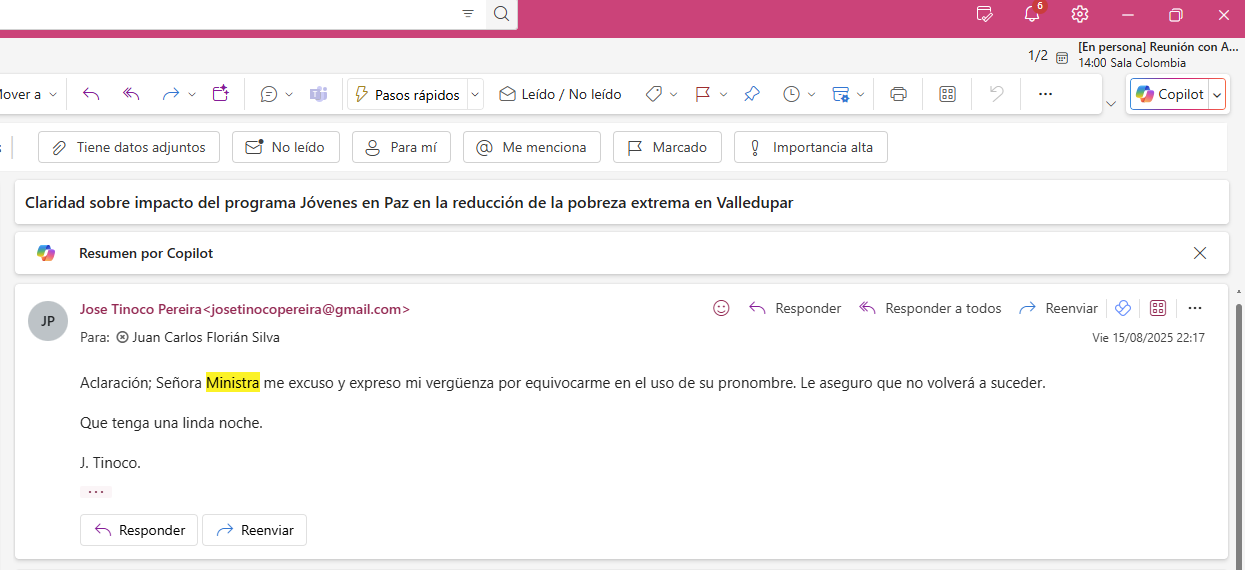The width and height of the screenshot is (1245, 570).
Task: Click the apps grid icon in message header
Action: coord(1158,308)
